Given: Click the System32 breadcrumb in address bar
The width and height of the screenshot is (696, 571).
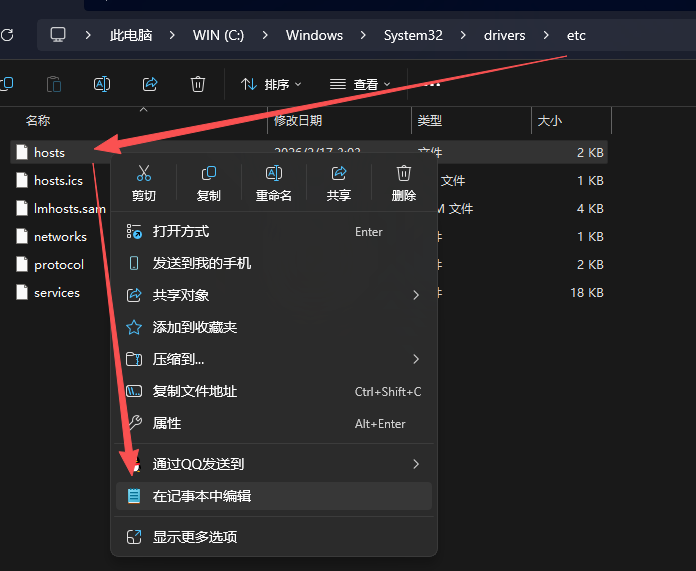Looking at the screenshot, I should (x=412, y=35).
